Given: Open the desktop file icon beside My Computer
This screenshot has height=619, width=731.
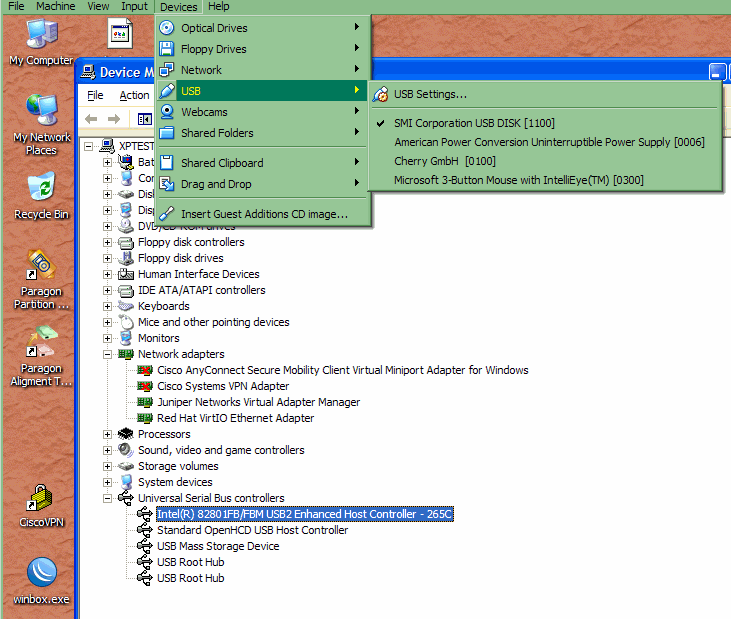Looking at the screenshot, I should tap(120, 34).
